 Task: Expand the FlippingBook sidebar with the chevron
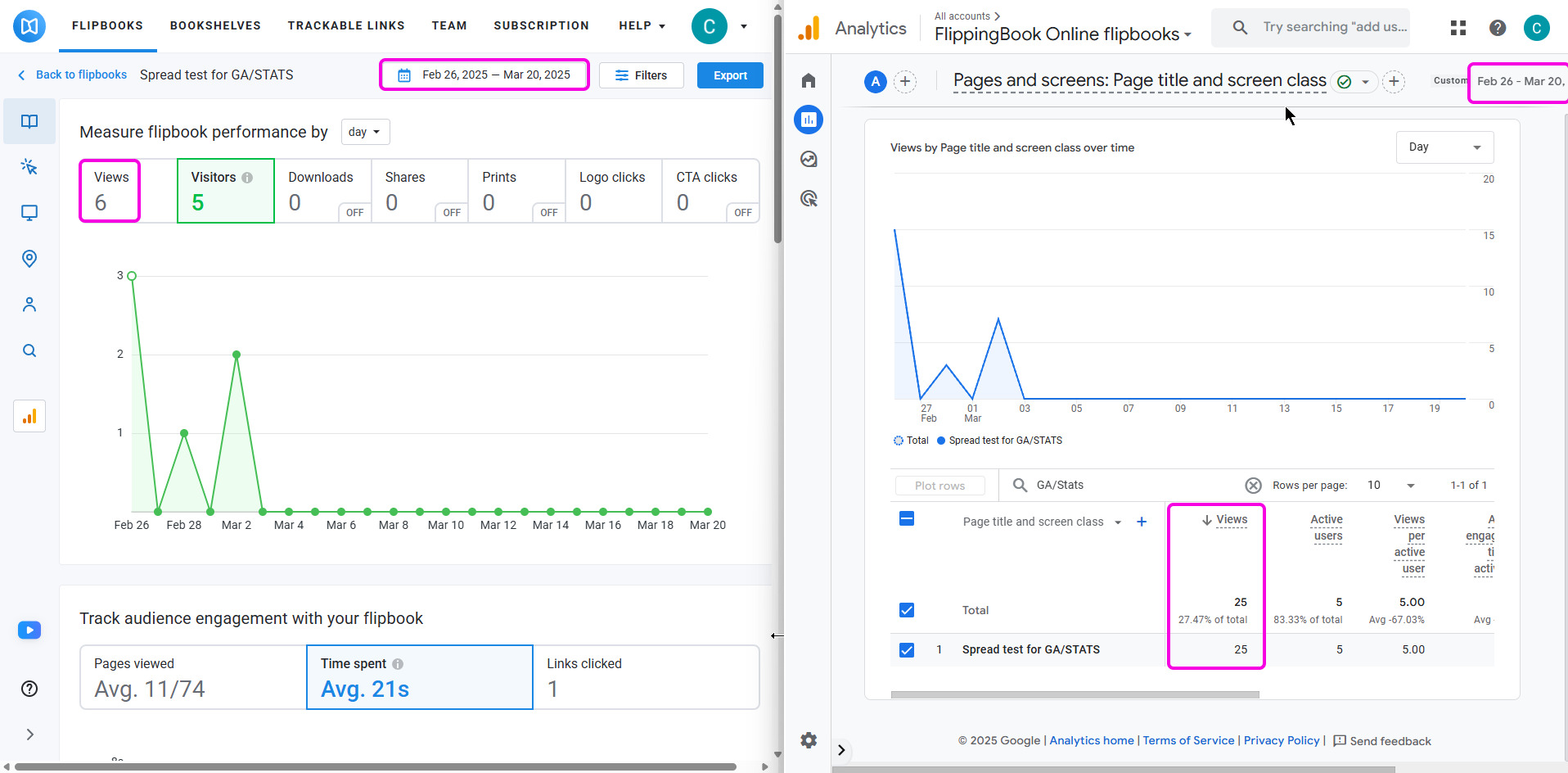[x=29, y=735]
